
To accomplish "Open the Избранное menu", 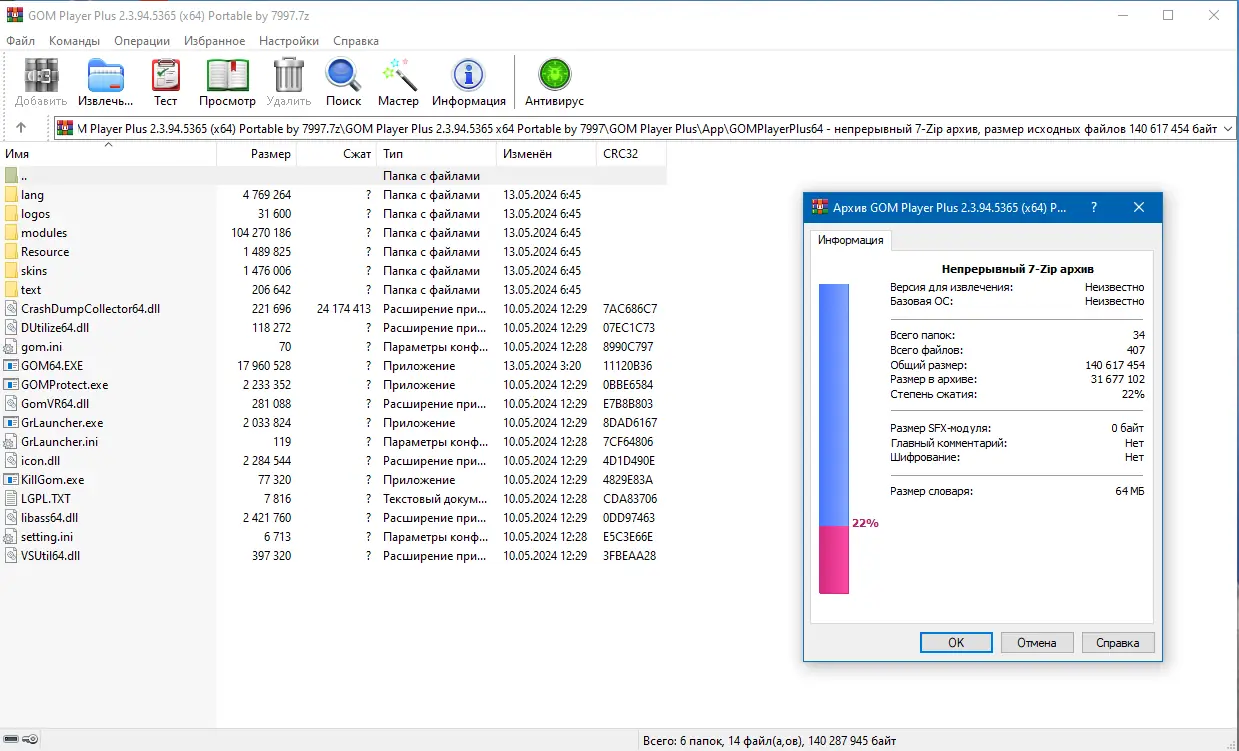I will [x=215, y=41].
